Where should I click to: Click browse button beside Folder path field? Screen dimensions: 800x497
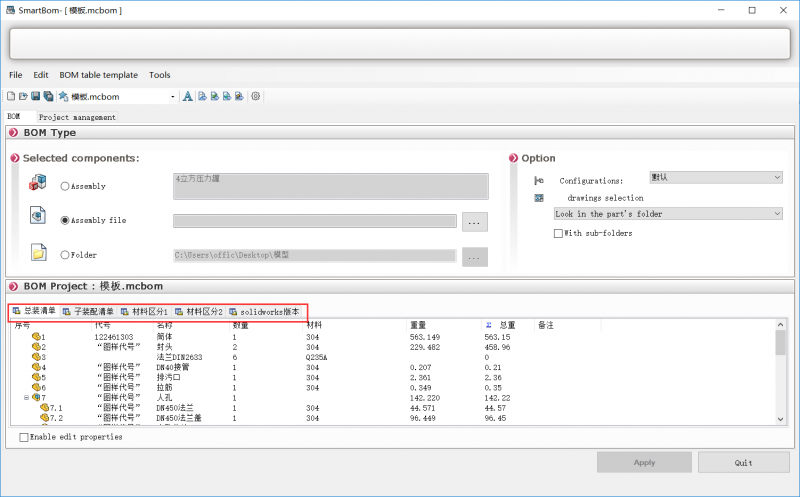click(x=474, y=257)
